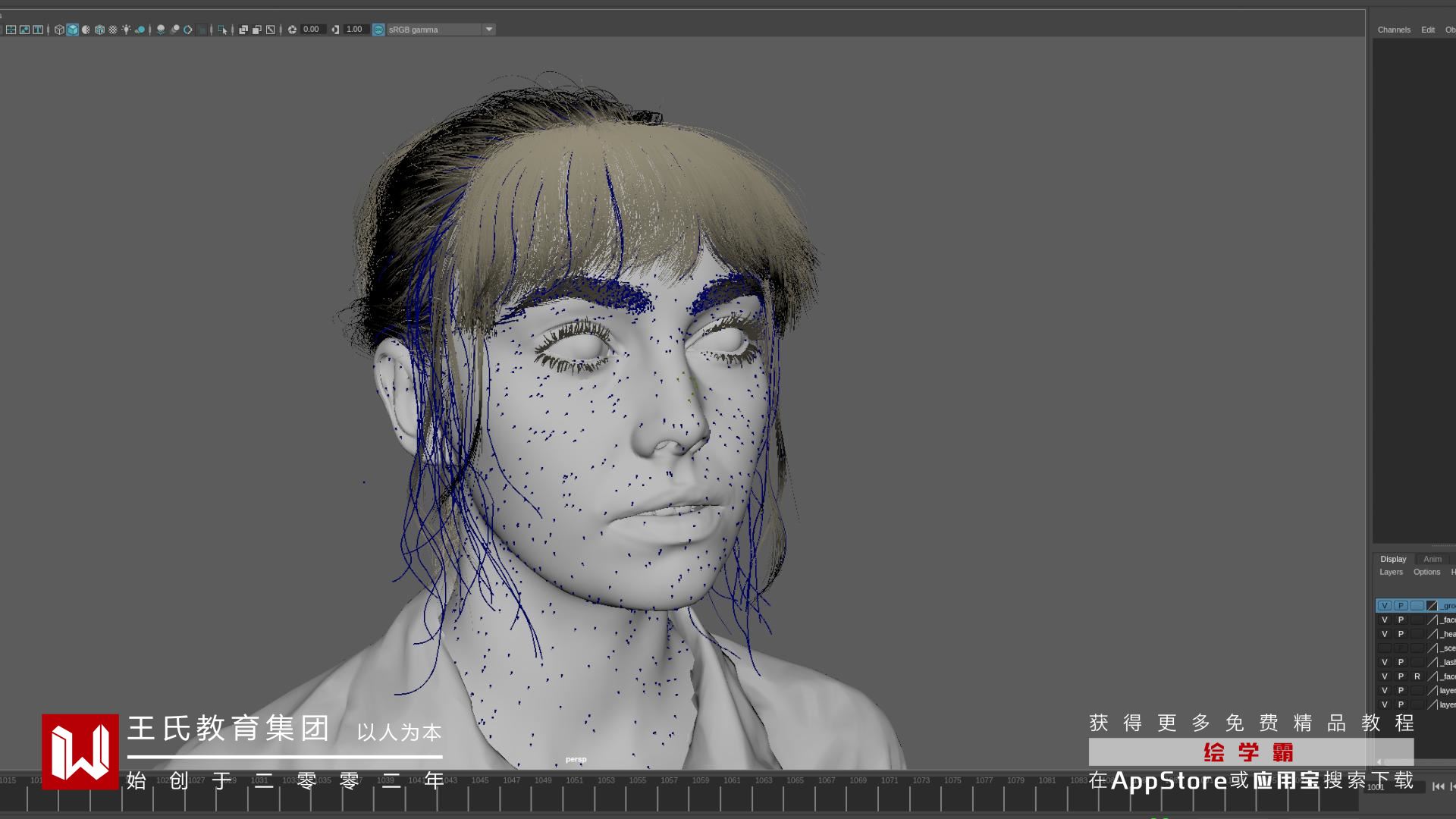1456x819 pixels.
Task: Open Layers menu in layer editor
Action: click(1391, 572)
